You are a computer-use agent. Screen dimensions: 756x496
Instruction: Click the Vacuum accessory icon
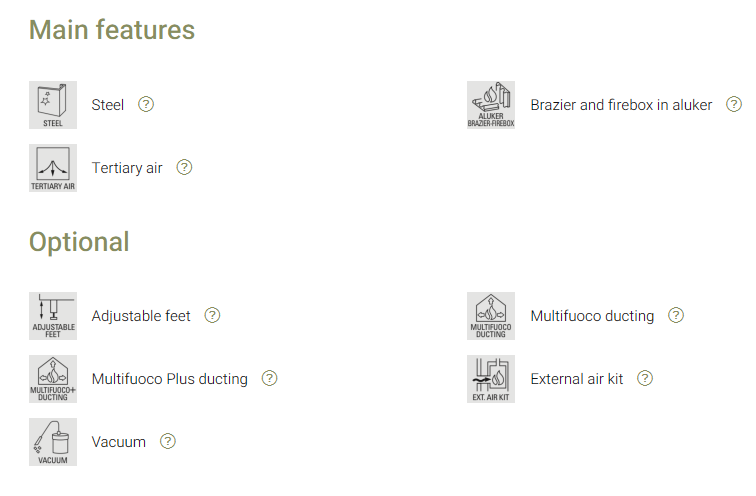(x=52, y=442)
